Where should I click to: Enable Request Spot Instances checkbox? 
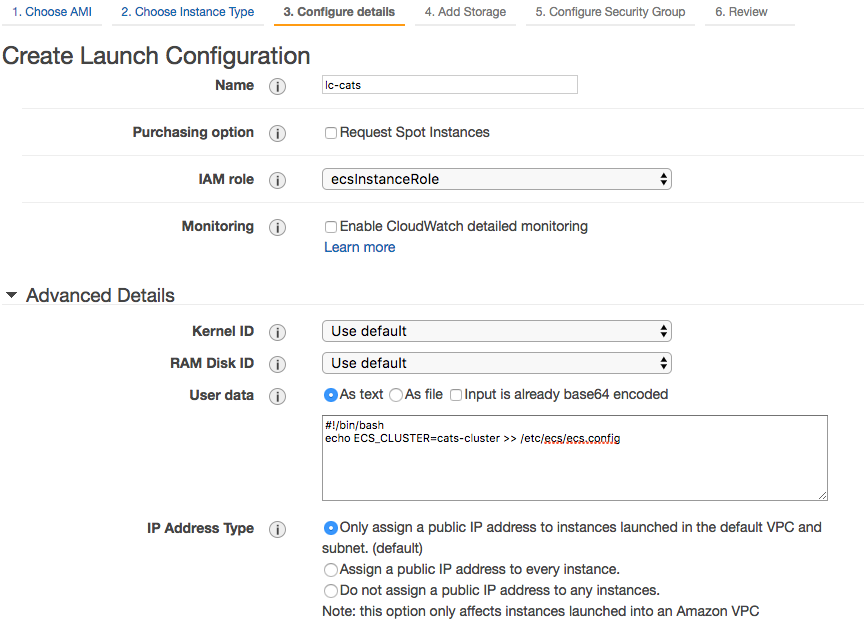click(331, 133)
